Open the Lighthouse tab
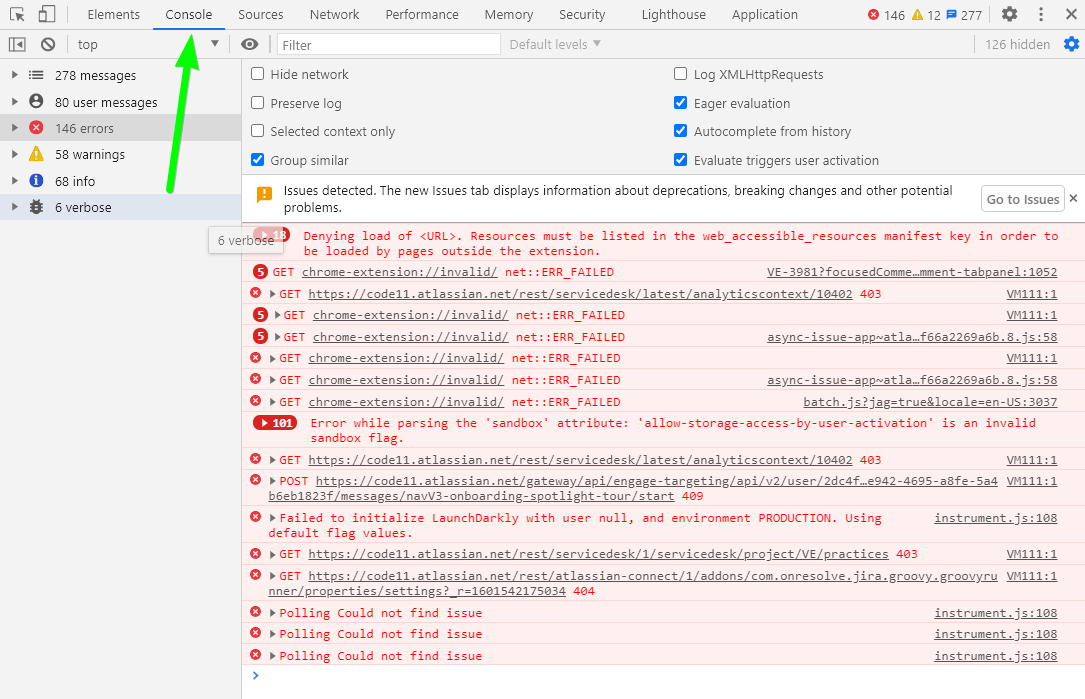The image size is (1085, 699). click(673, 15)
